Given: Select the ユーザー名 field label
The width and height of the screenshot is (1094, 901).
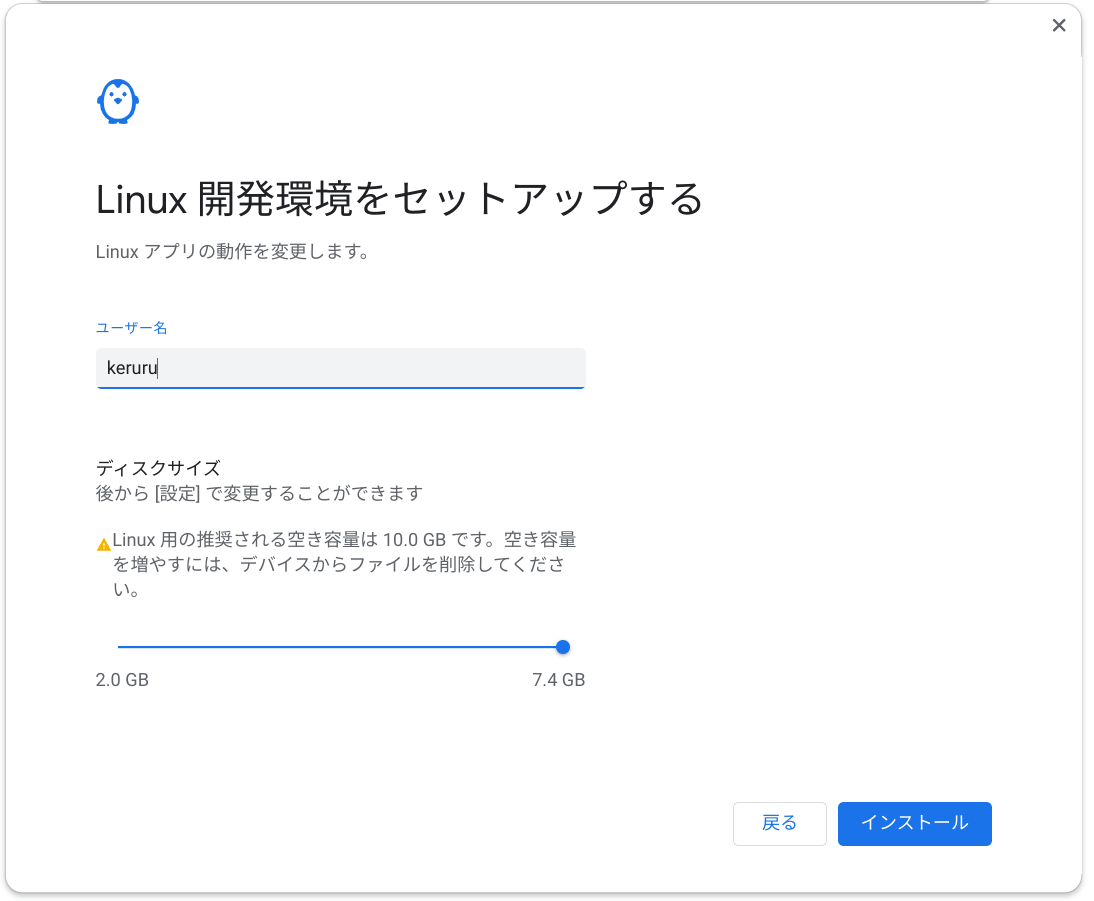Looking at the screenshot, I should click(131, 328).
